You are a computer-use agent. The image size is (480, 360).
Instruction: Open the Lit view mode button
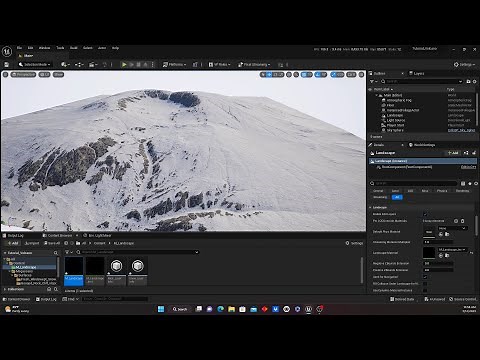pos(44,75)
